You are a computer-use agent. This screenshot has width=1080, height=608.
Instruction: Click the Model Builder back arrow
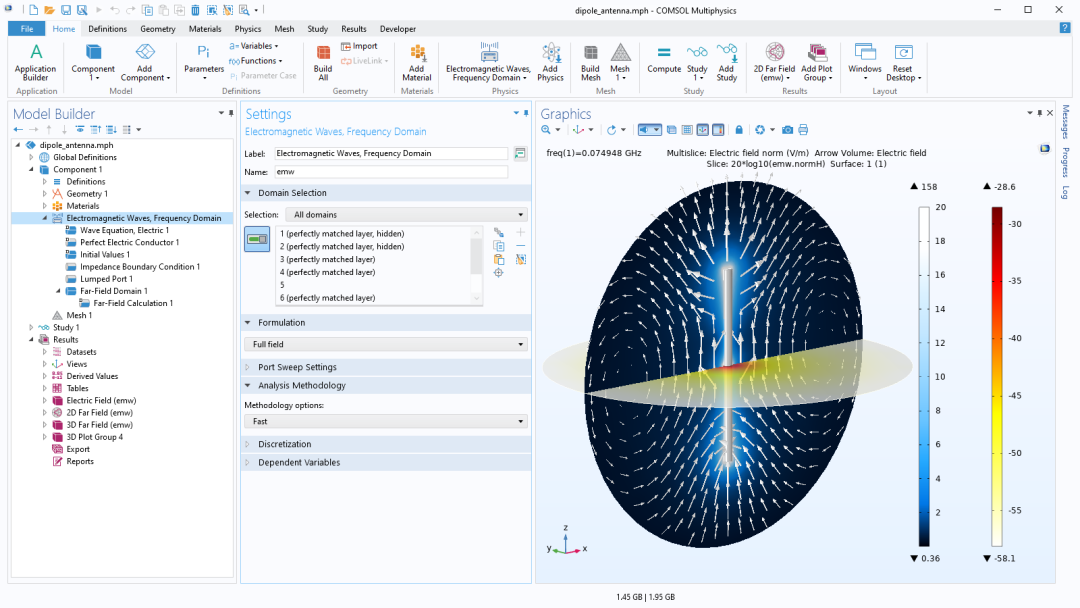[x=18, y=129]
